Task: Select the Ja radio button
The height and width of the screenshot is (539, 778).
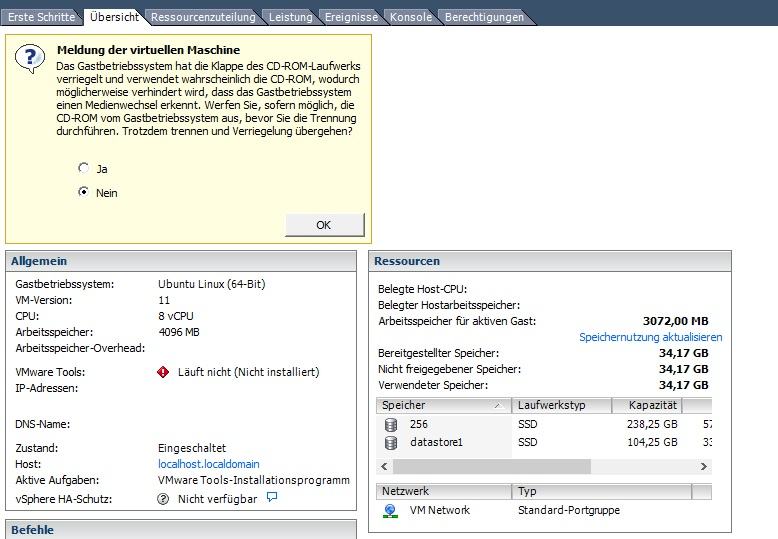Action: 83,168
